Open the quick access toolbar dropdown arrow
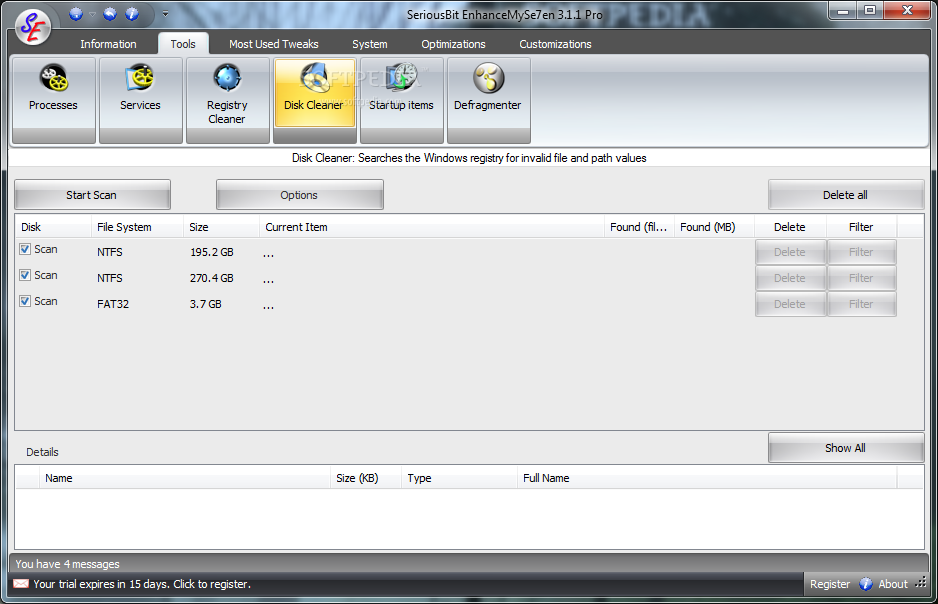Viewport: 938px width, 604px height. pyautogui.click(x=165, y=14)
